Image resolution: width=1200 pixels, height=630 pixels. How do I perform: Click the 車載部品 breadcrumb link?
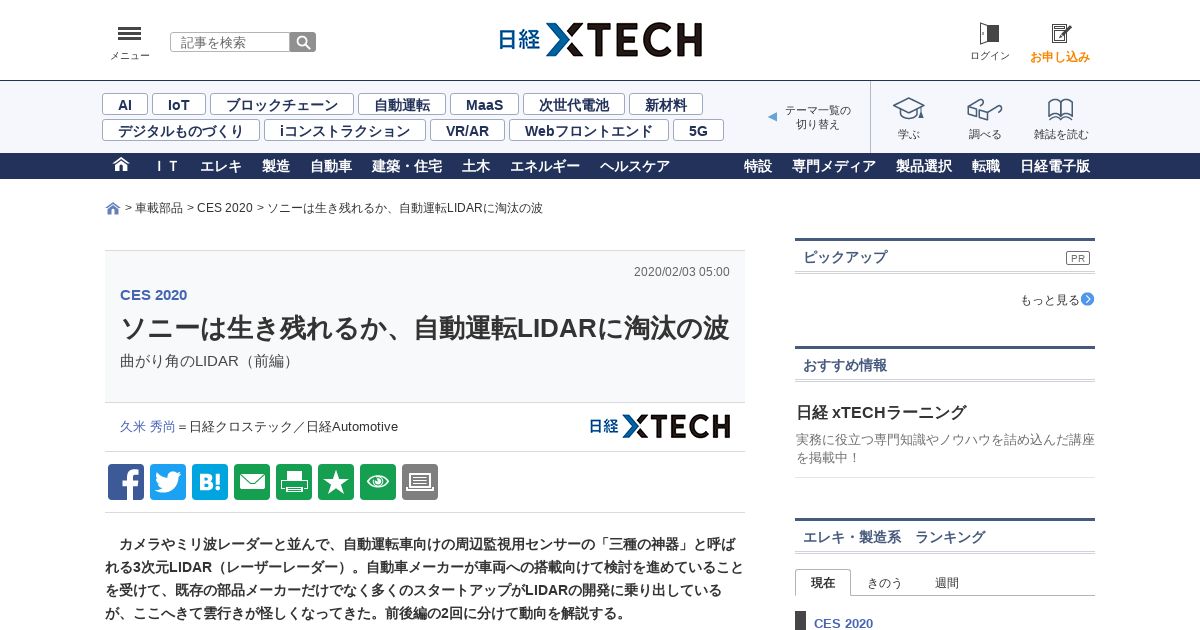(159, 208)
